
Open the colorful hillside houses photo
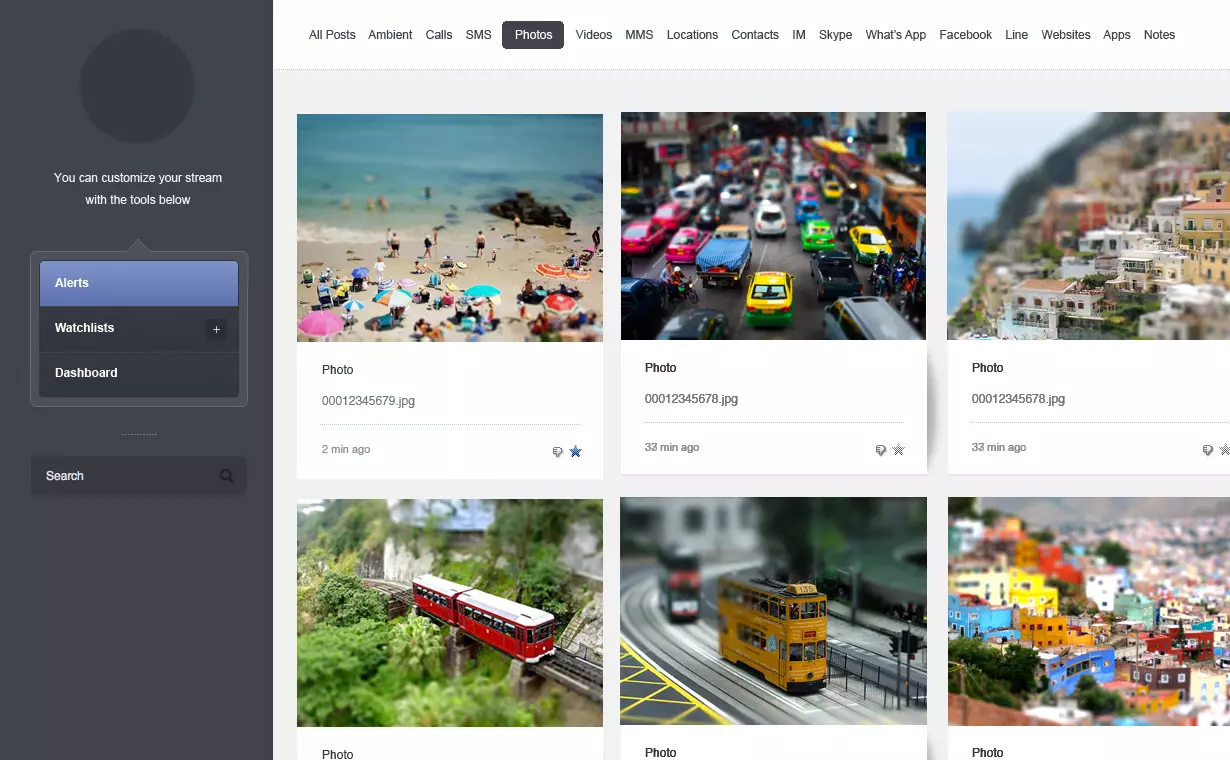click(1089, 611)
